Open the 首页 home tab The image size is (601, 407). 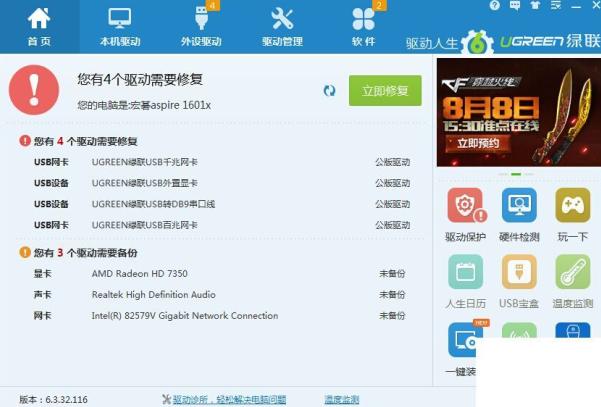click(x=39, y=27)
